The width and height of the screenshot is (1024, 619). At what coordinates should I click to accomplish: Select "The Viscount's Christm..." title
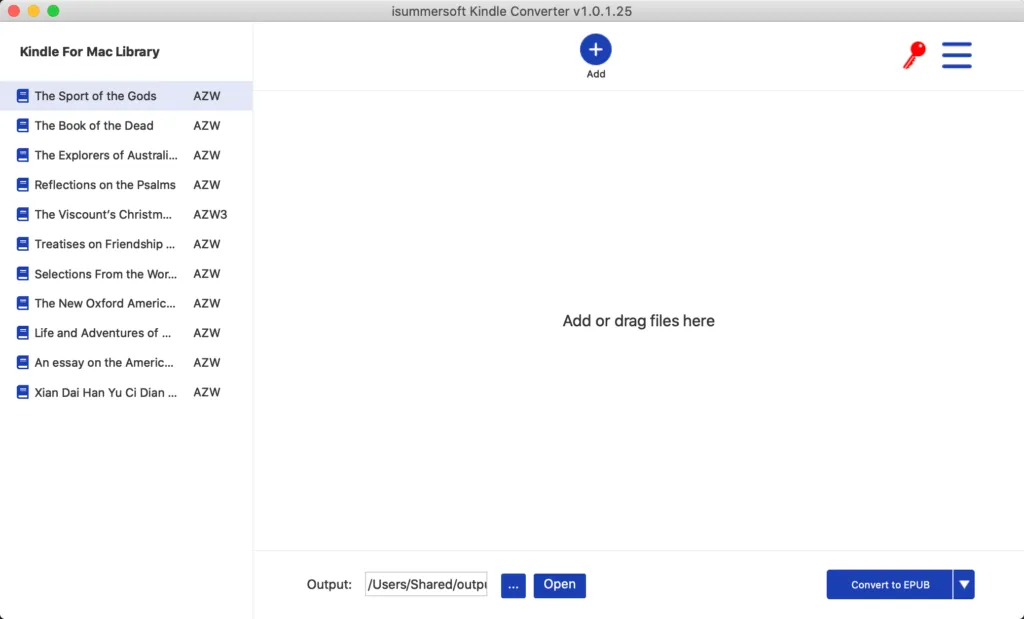[103, 214]
